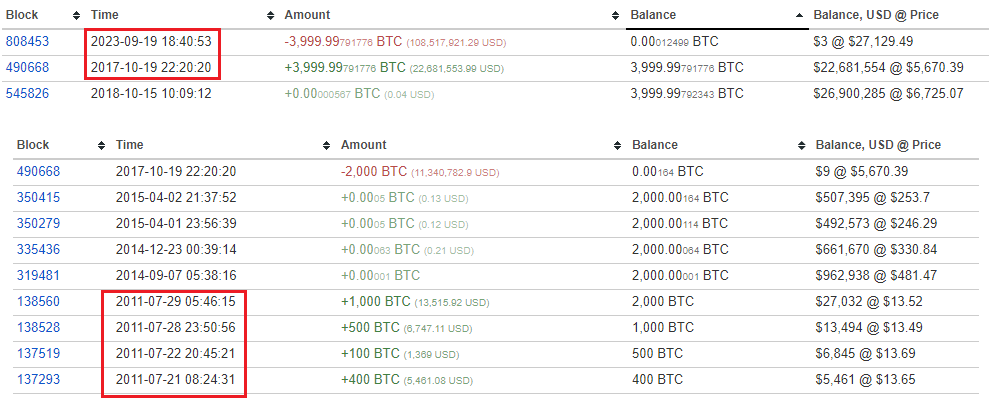Open block 350415 link

[x=38, y=197]
